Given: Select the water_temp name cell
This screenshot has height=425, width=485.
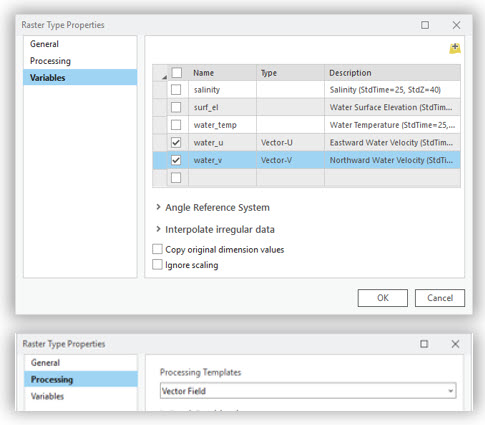Looking at the screenshot, I should tap(222, 125).
